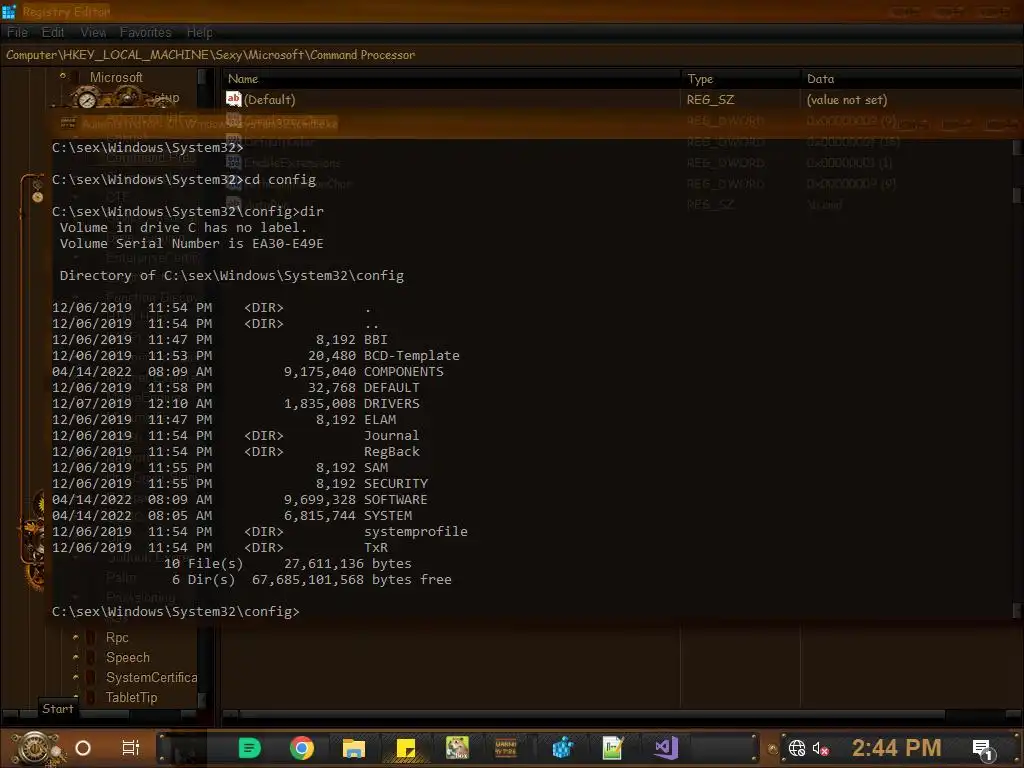Select the Microsoft key in tree
Viewport: 1024px width, 768px height.
click(116, 77)
